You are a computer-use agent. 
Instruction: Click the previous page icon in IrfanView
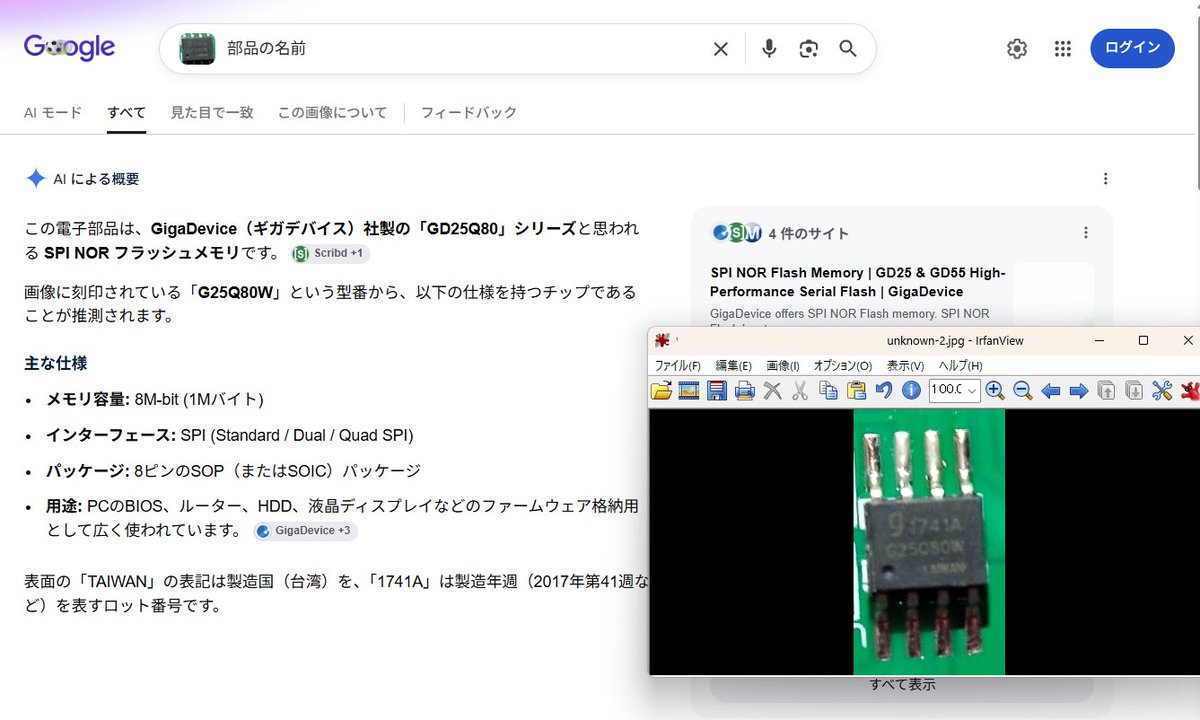click(1106, 390)
